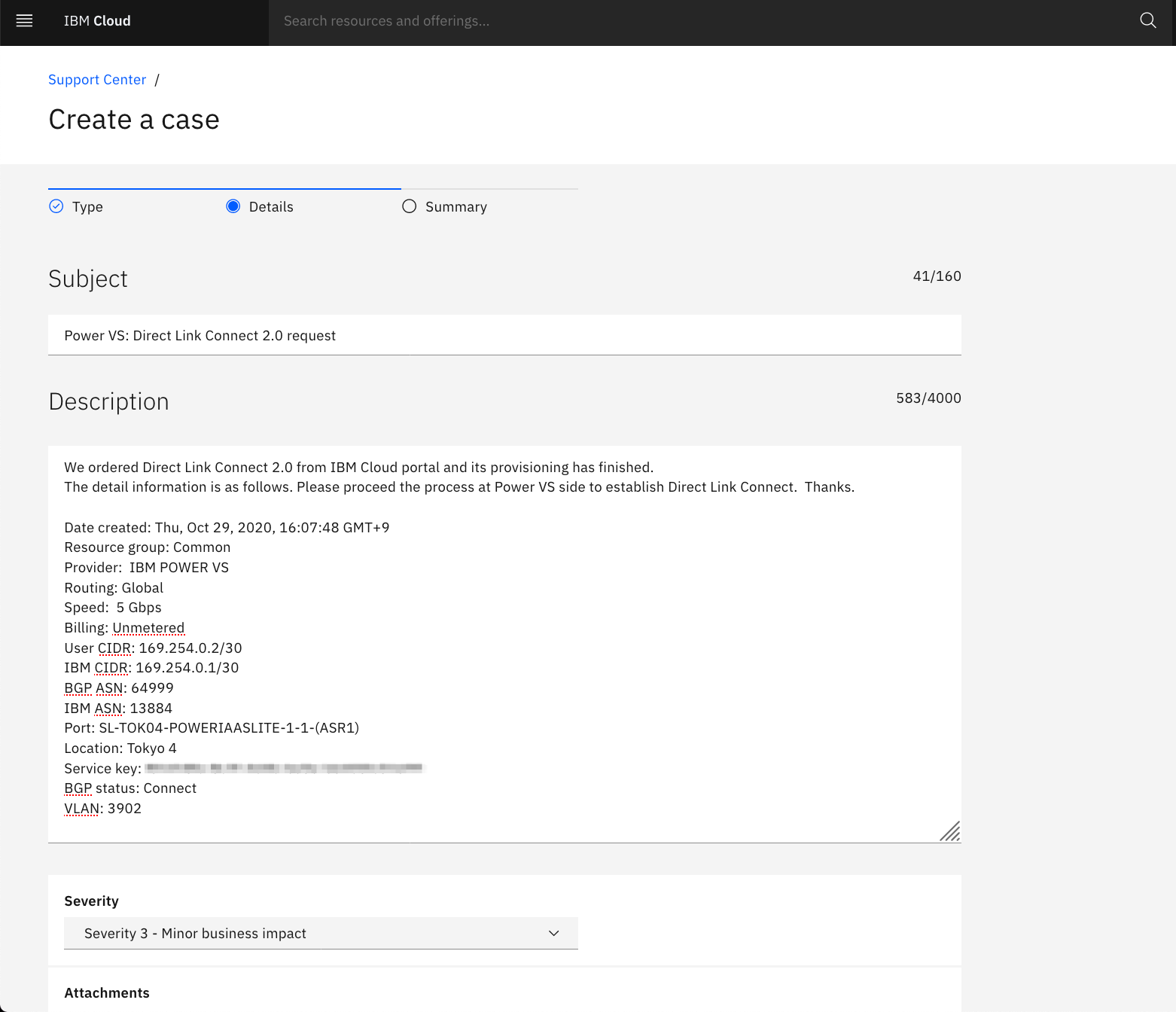Click the 'VLAN: 3902' line
The width and height of the screenshot is (1176, 1012).
click(x=102, y=809)
